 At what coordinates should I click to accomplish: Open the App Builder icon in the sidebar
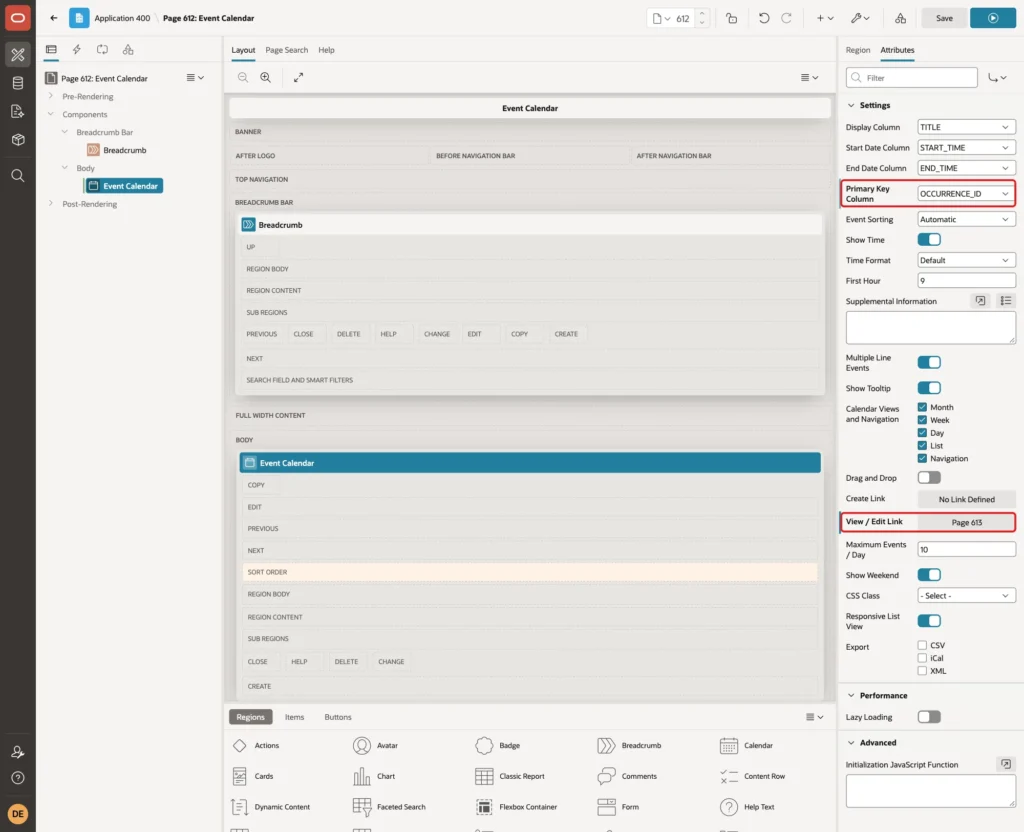[18, 55]
